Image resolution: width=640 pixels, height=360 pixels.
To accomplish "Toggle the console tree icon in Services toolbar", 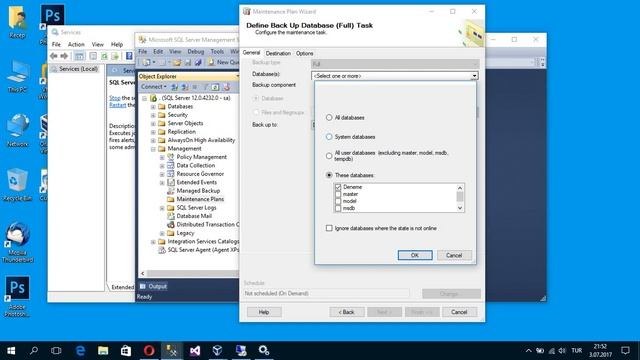I will click(x=80, y=56).
